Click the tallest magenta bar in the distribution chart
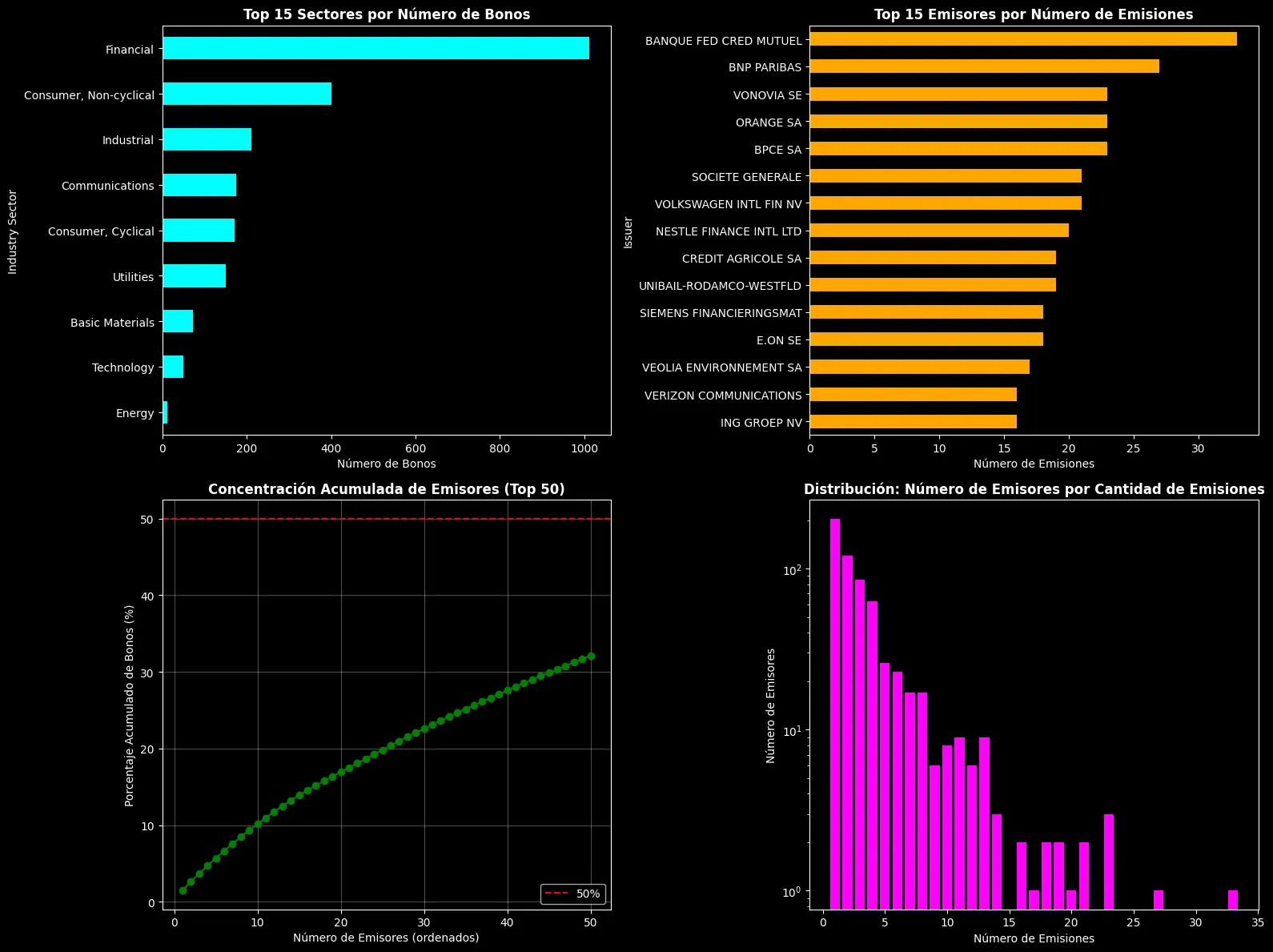The image size is (1273, 952). coord(835,714)
